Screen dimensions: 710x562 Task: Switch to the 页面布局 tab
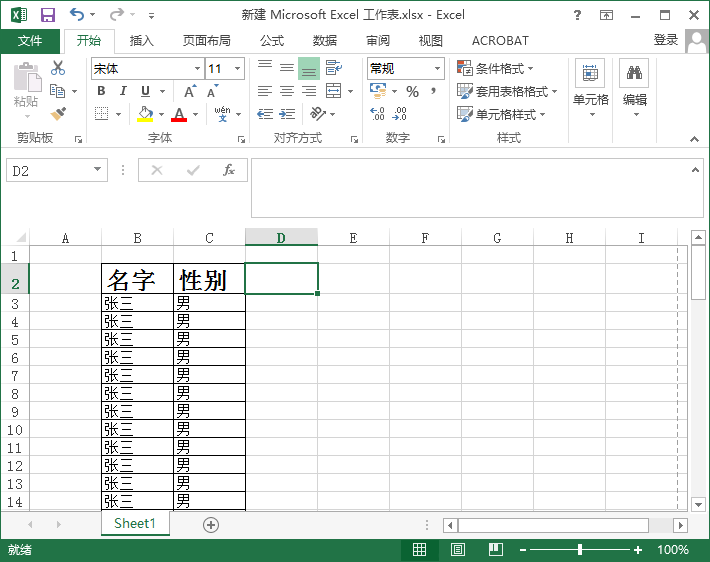pos(206,41)
